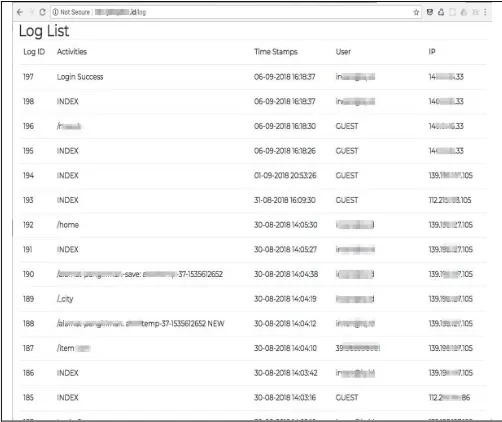Select log ID 194

tap(28, 175)
